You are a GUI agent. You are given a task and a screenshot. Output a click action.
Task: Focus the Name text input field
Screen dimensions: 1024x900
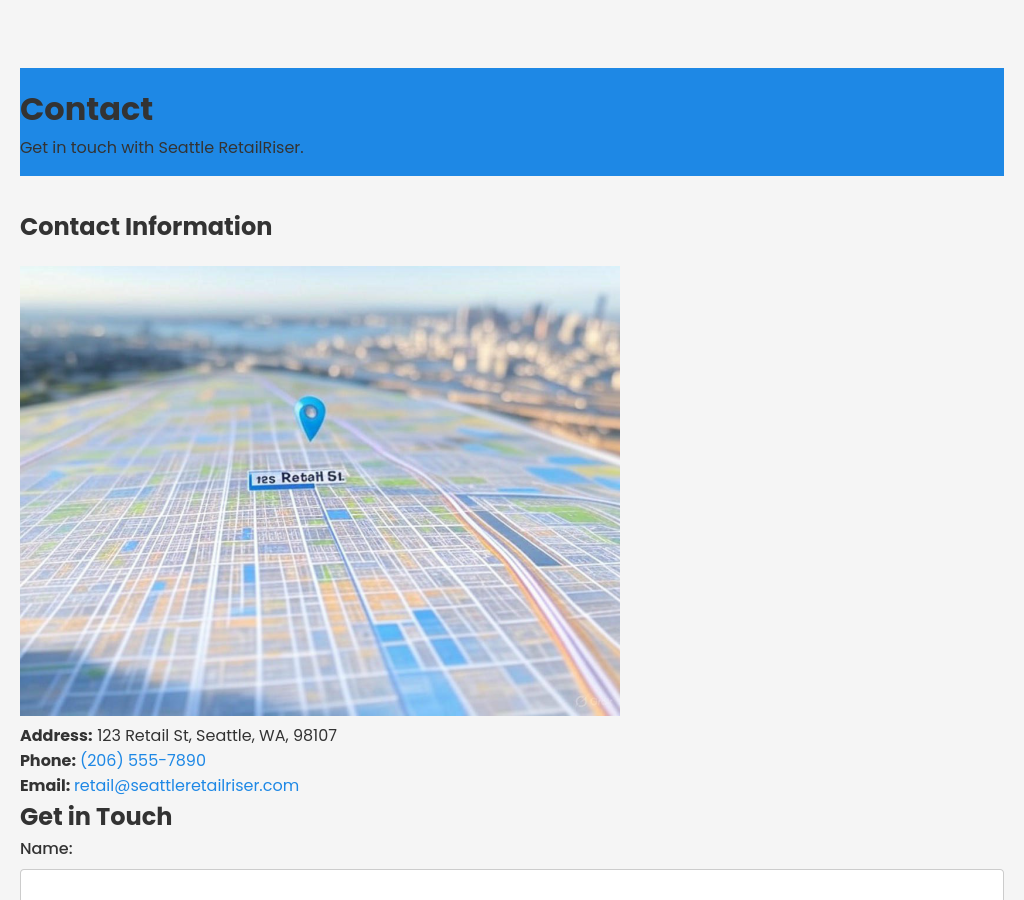pyautogui.click(x=512, y=884)
